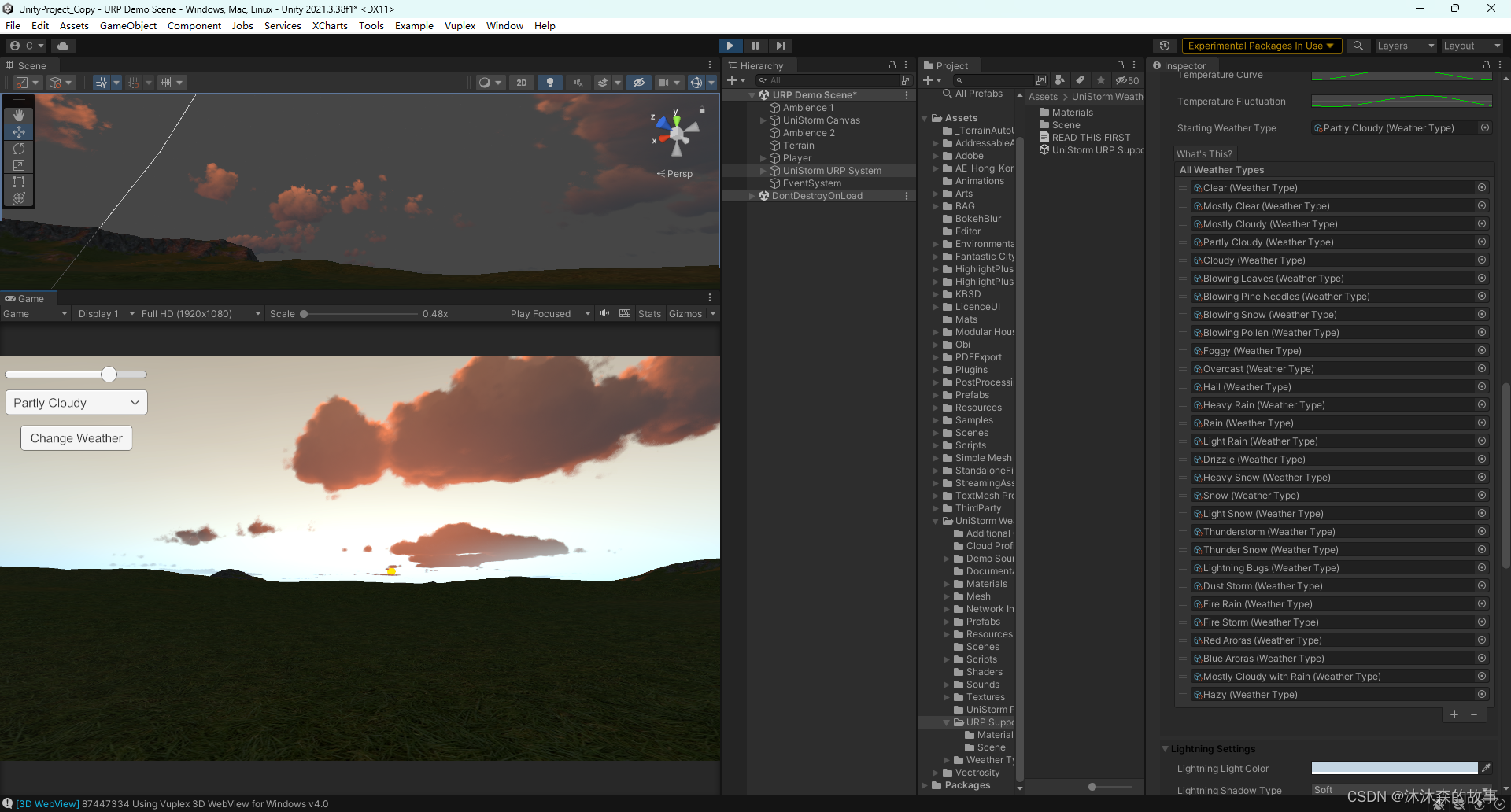The width and height of the screenshot is (1511, 812).
Task: Open the Layers dropdown
Action: pos(1405,46)
